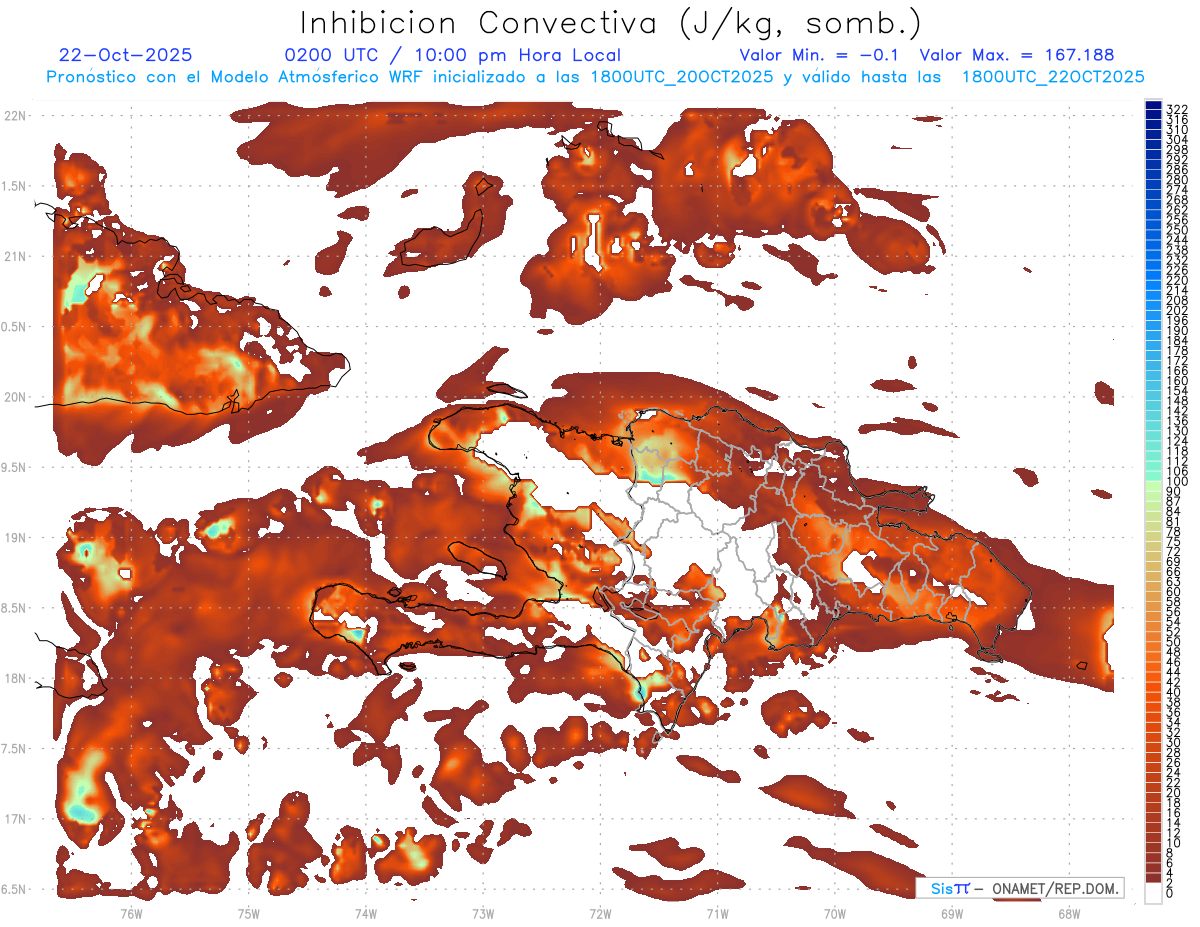Click the title "Inhibicion Convectiva (J/kg, somb.)"

[x=611, y=23]
